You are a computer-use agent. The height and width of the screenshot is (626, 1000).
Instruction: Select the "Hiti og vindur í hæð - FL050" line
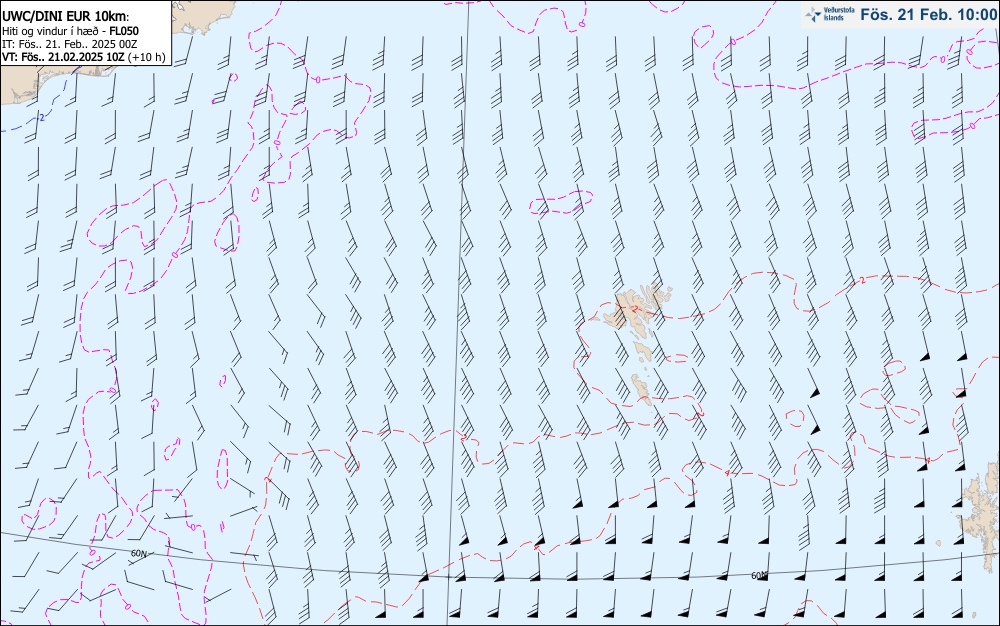(70, 31)
